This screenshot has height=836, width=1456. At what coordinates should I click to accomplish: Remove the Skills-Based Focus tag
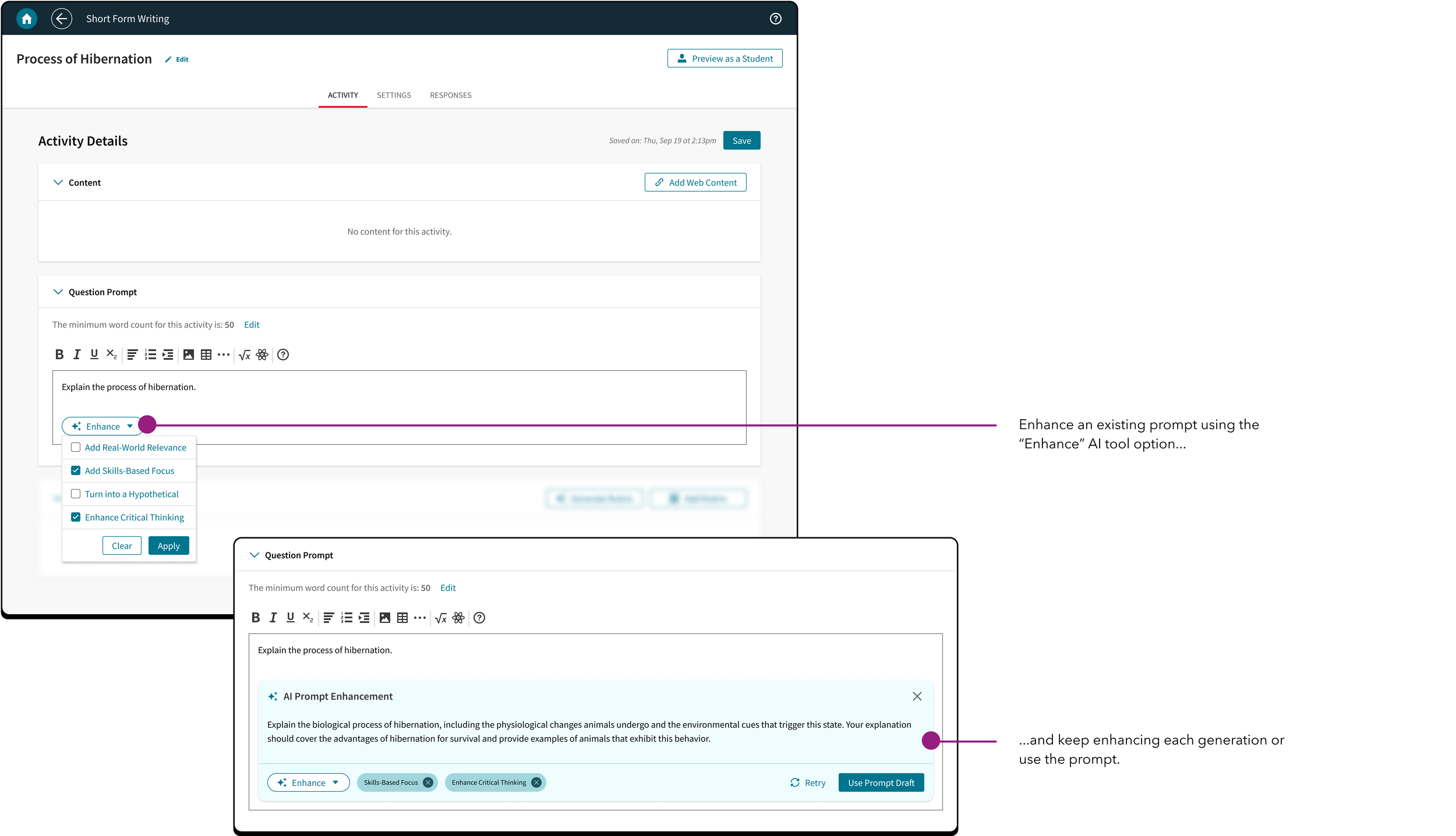pyautogui.click(x=428, y=782)
